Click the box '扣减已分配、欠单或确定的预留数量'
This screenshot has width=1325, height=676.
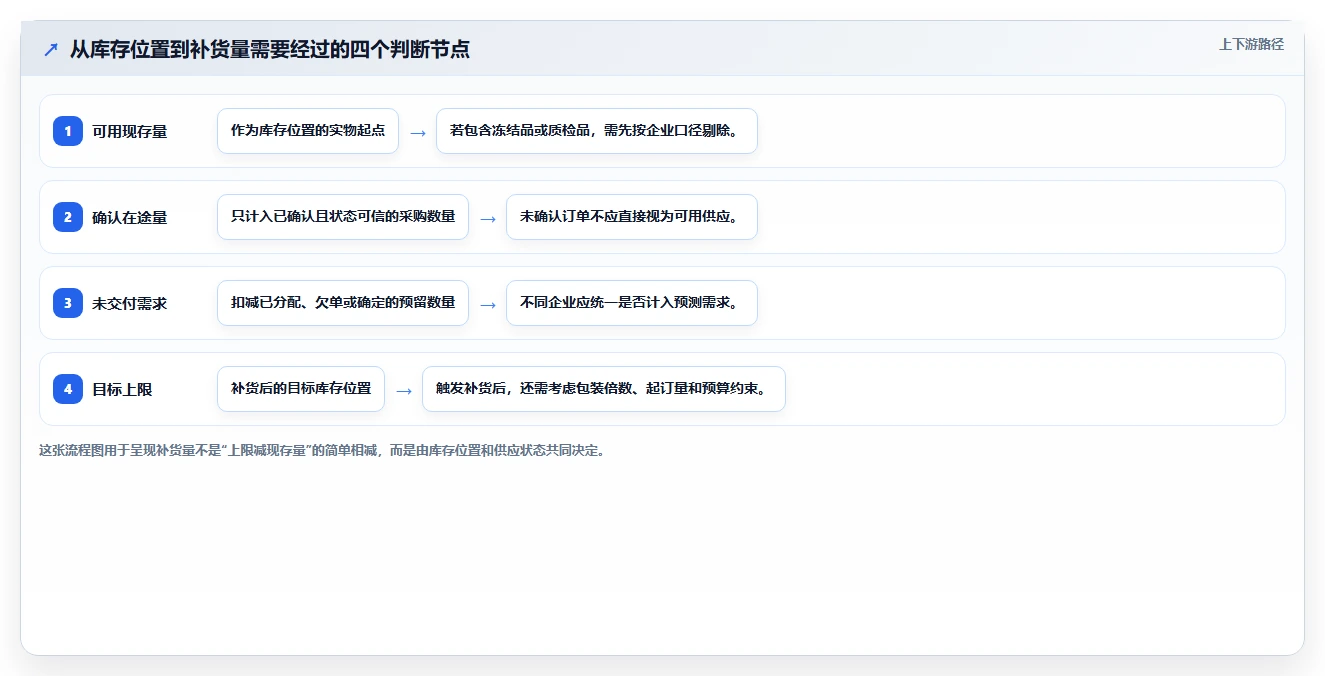click(x=343, y=303)
